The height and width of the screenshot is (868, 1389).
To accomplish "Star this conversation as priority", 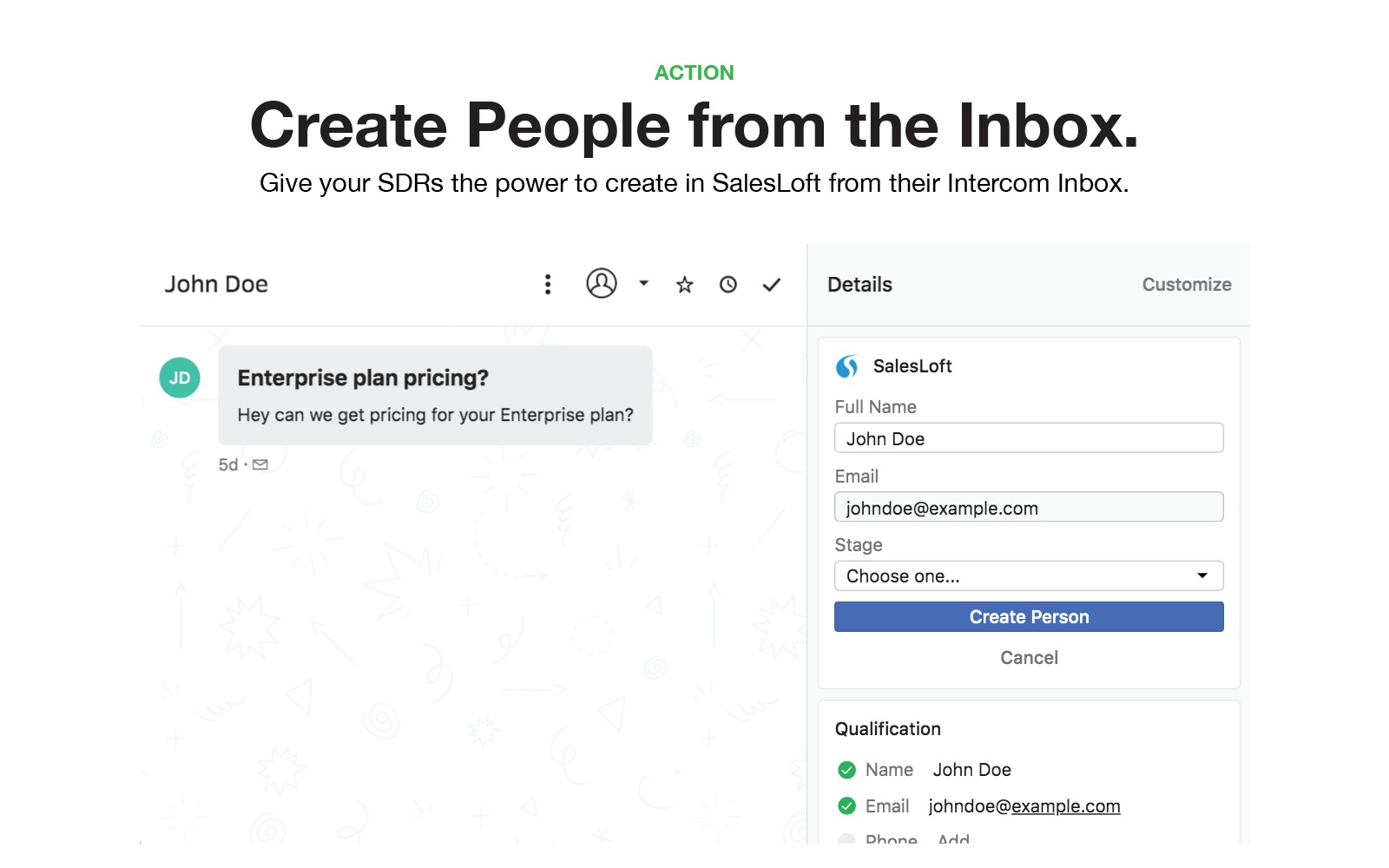I will pos(684,285).
